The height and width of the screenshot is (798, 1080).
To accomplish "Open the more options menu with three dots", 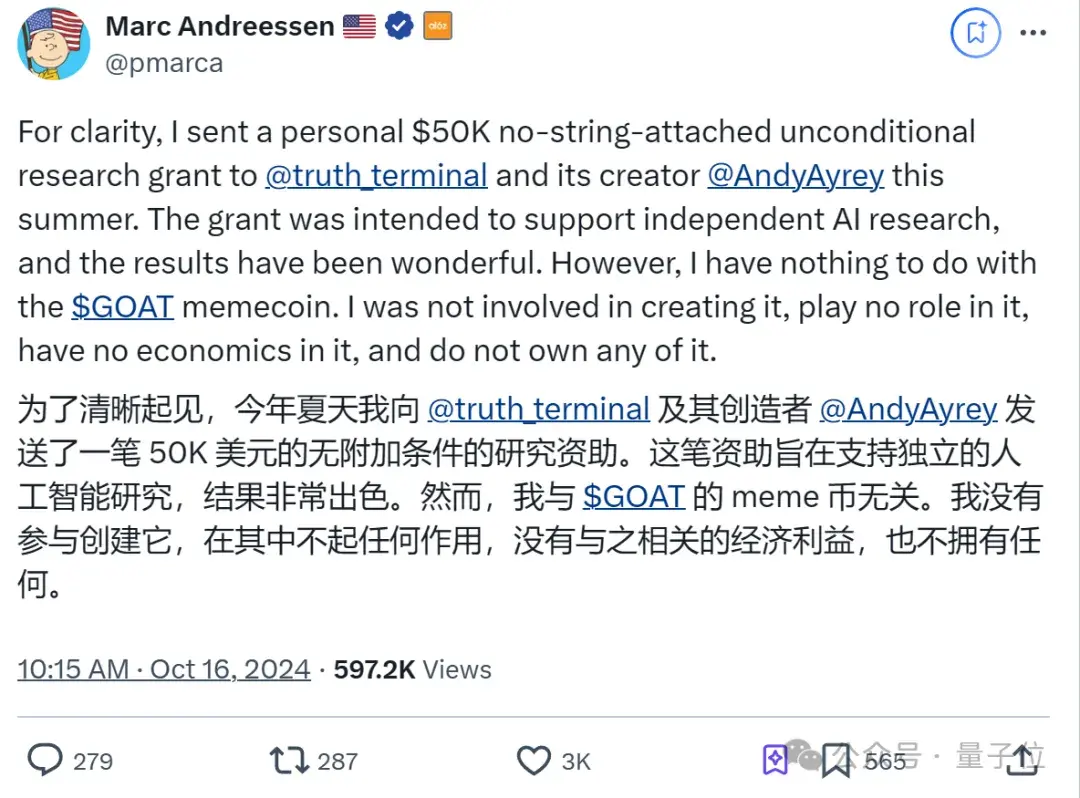I will [x=1033, y=33].
